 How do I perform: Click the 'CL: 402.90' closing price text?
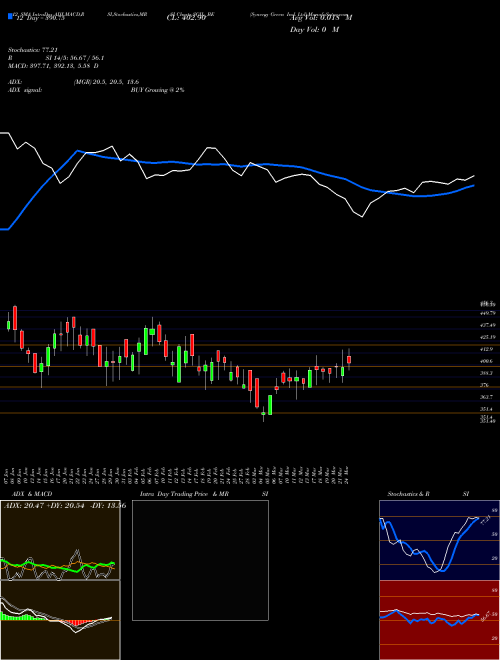click(186, 17)
